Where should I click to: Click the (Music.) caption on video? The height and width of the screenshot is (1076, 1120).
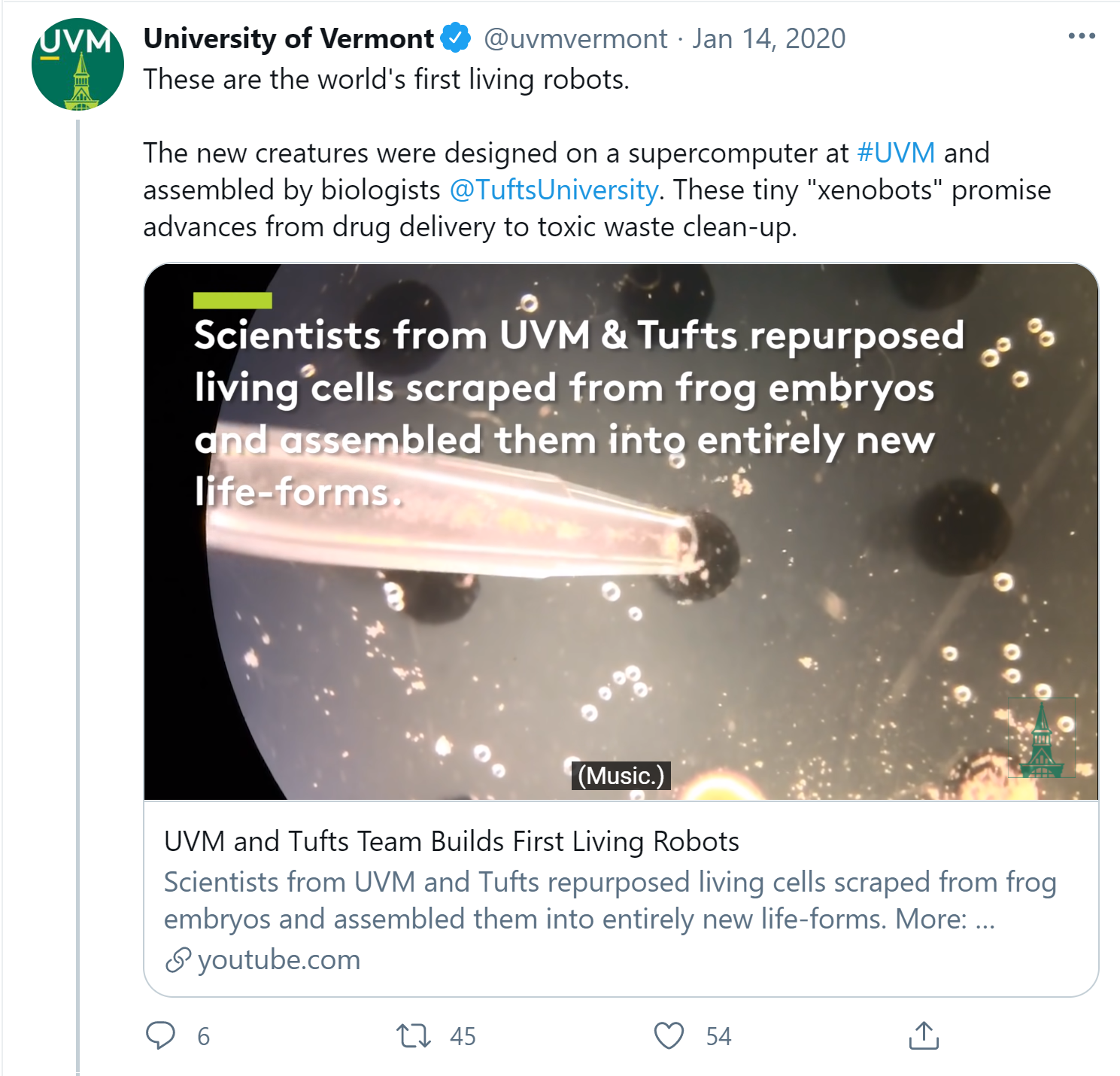[621, 776]
